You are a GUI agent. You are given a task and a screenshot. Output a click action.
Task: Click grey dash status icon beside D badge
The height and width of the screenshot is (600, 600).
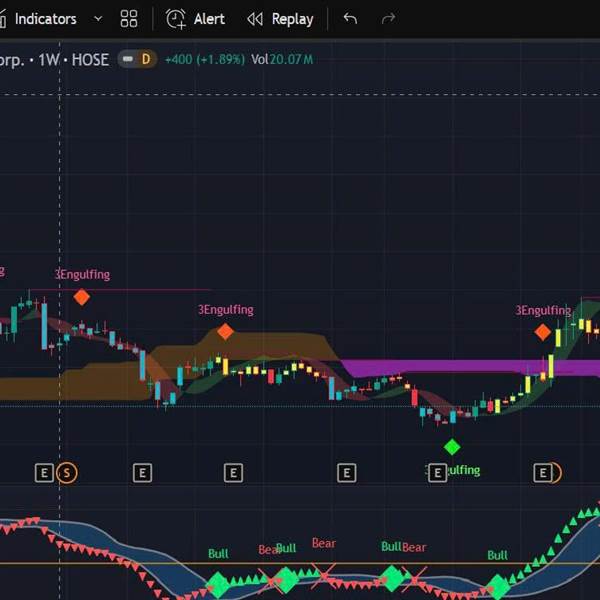coord(128,59)
